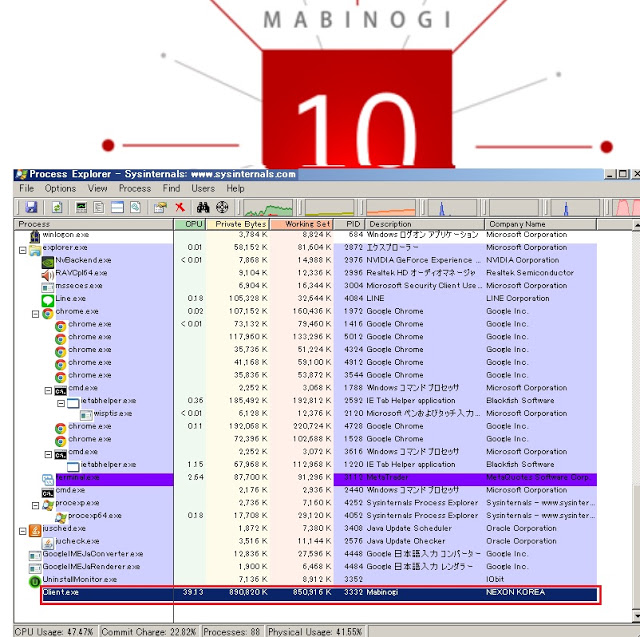Click the green CPU usage mini graph
Screen dimensions: 640x637
[x=268, y=207]
